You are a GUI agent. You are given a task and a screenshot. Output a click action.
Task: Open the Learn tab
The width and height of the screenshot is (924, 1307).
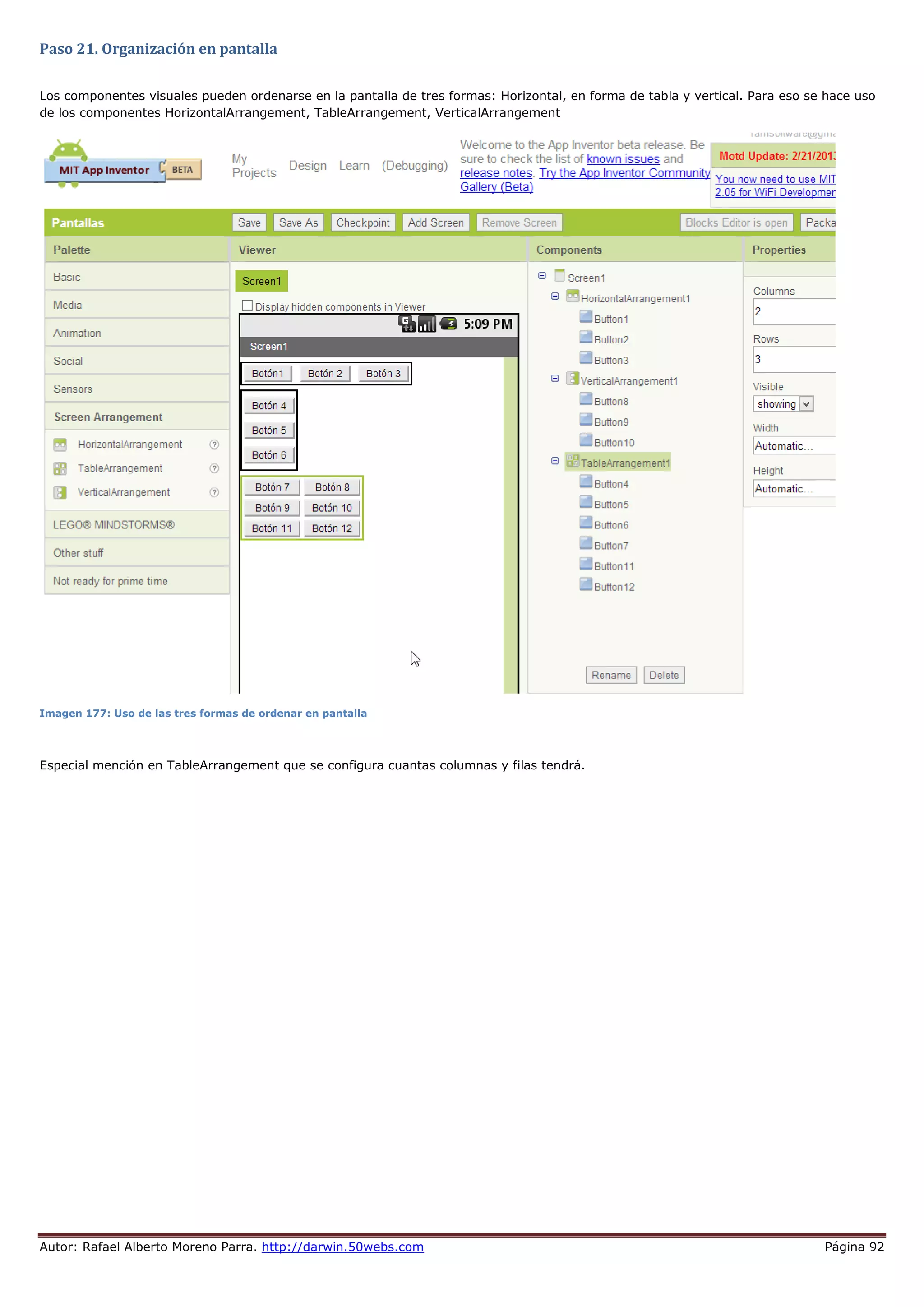(x=354, y=166)
